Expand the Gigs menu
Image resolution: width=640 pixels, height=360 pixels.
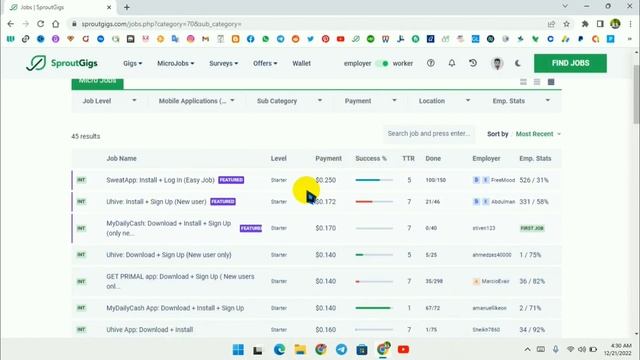[x=132, y=63]
